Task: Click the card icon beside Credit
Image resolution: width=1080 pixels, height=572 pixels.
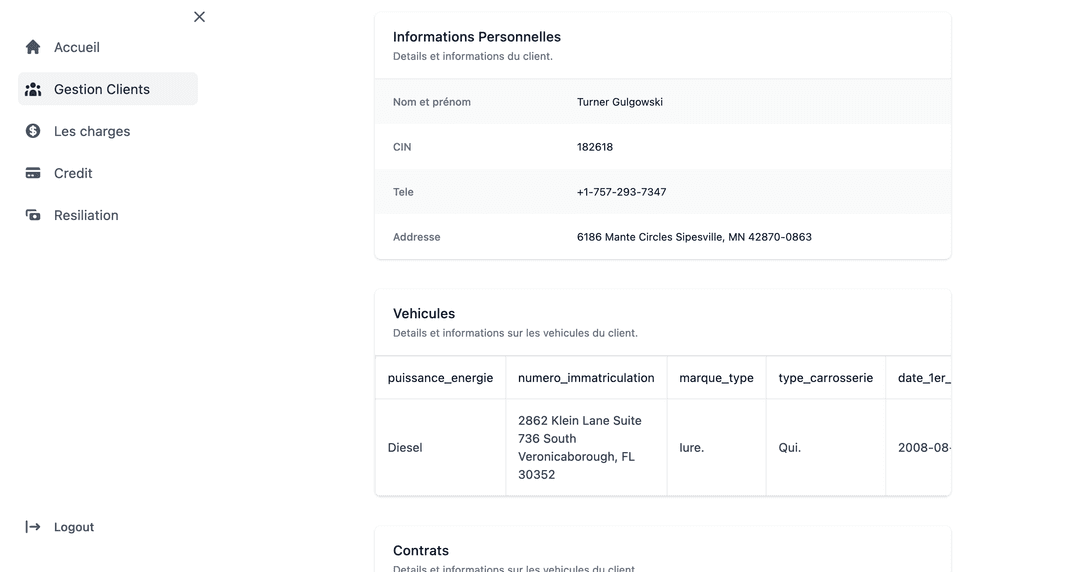Action: tap(33, 173)
